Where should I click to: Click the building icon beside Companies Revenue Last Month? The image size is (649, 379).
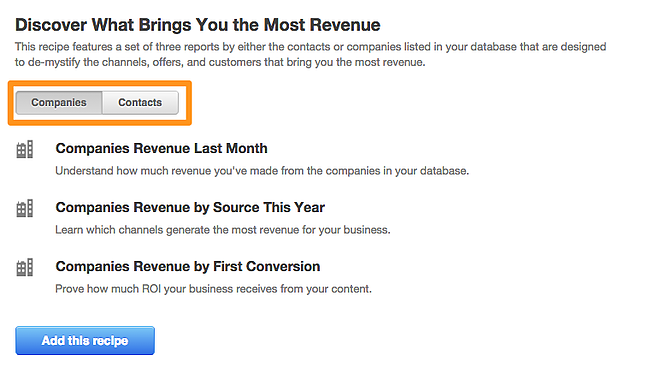(24, 150)
